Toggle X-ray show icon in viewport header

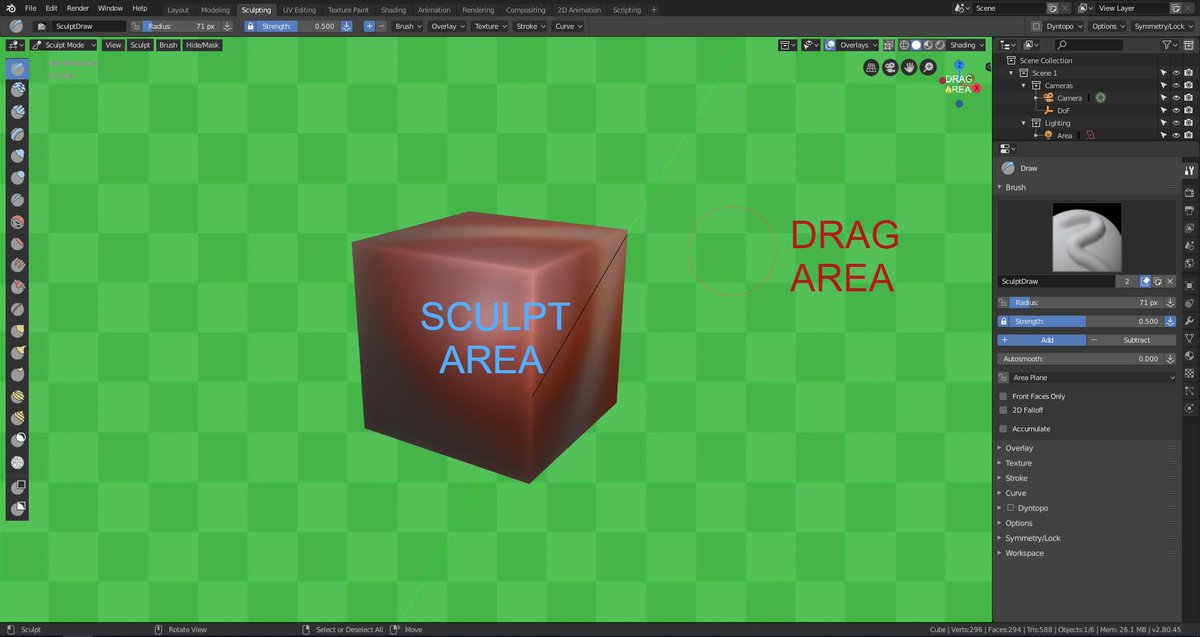[x=890, y=45]
